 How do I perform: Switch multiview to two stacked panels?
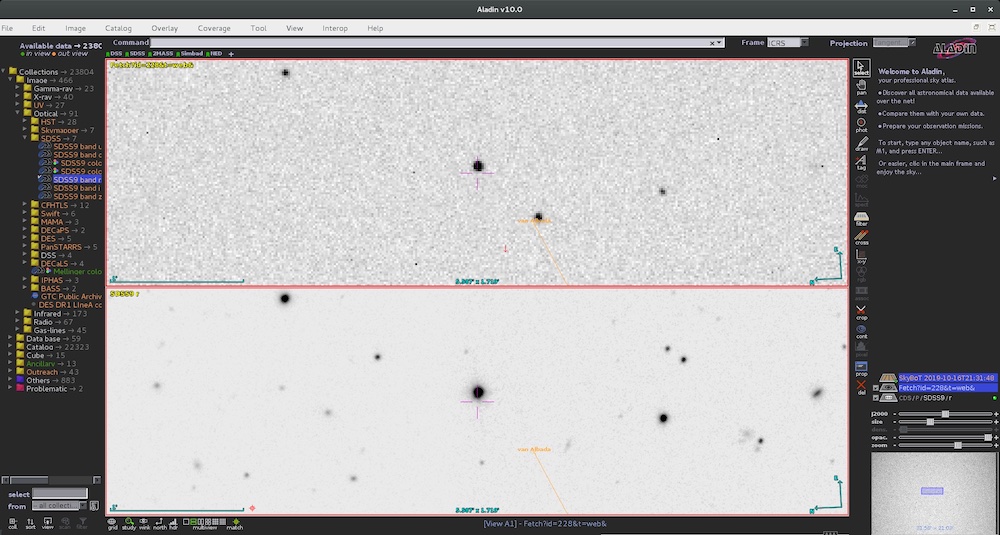(x=194, y=522)
